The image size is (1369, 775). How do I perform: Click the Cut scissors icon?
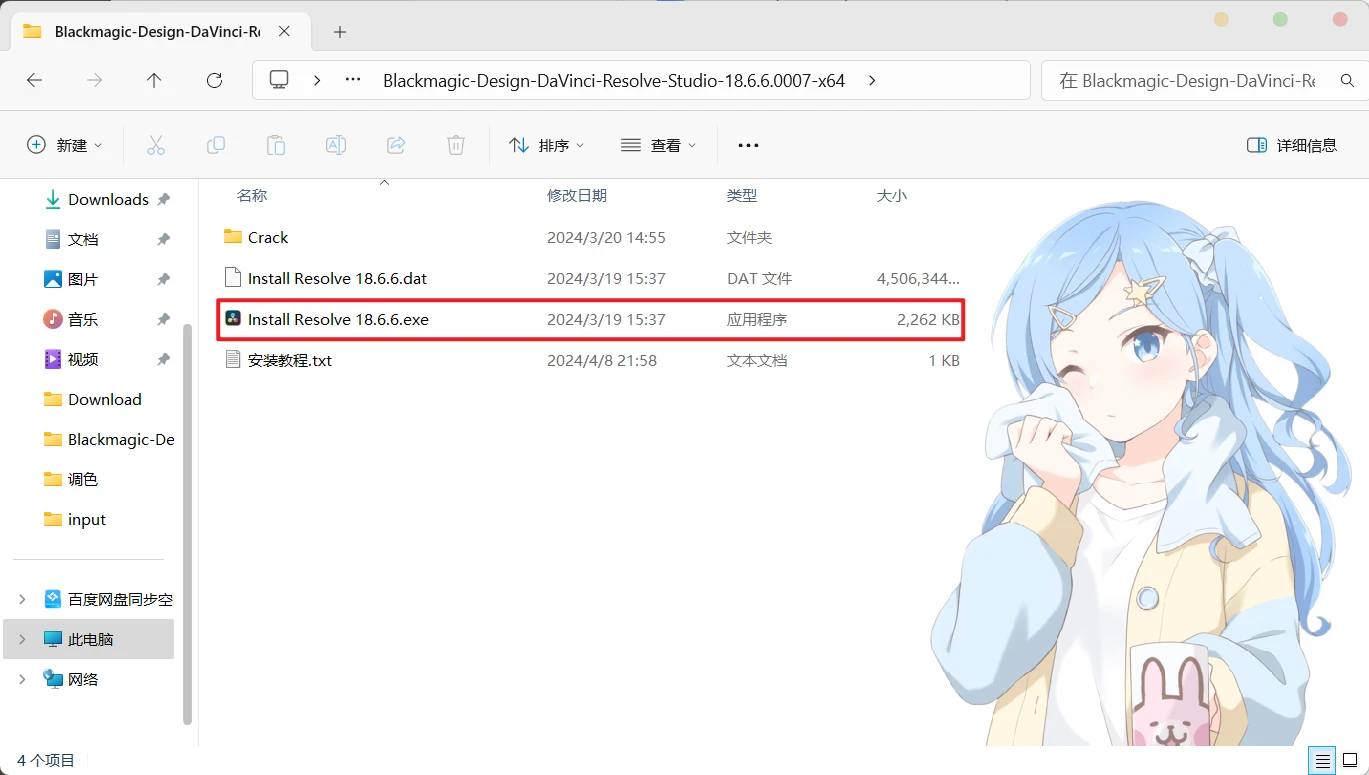click(156, 145)
